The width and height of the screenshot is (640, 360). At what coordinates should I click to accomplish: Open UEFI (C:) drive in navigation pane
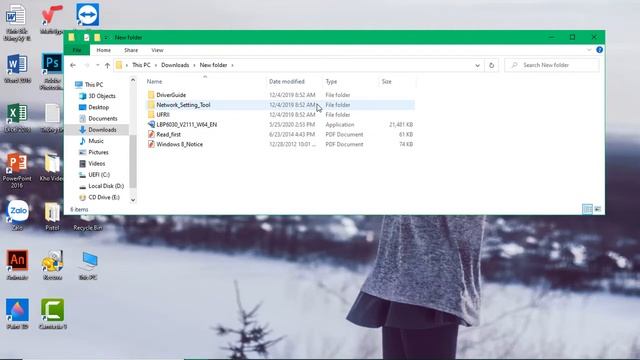coord(99,175)
